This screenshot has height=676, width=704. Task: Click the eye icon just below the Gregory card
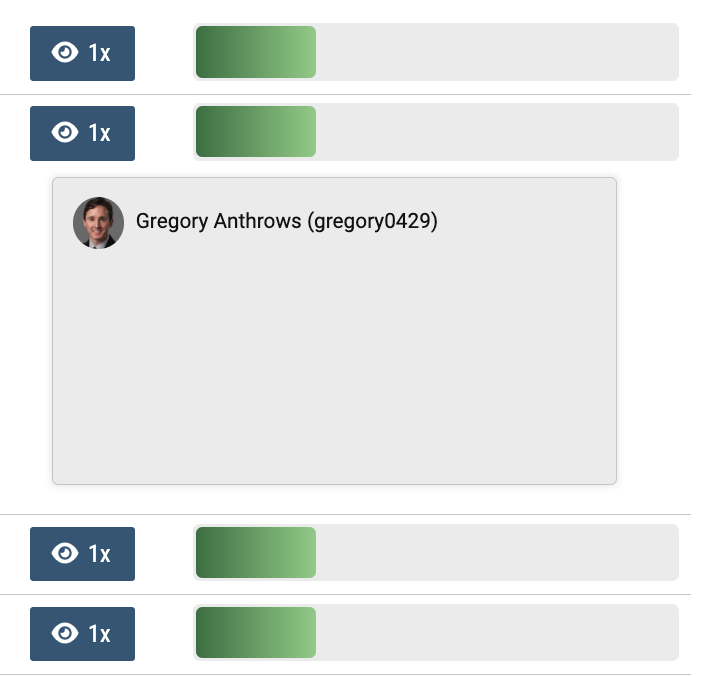[x=65, y=553]
